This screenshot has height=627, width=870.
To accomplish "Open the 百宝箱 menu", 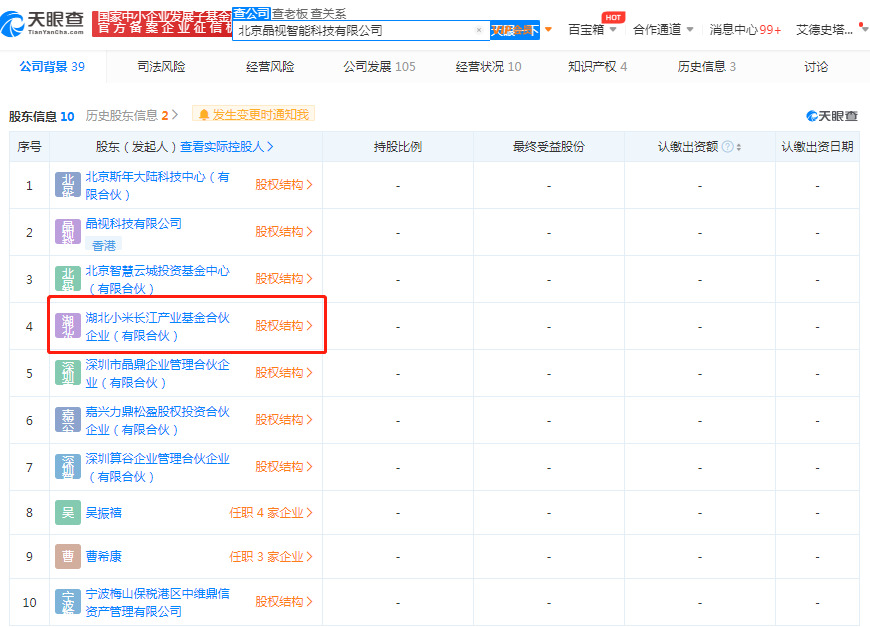I will (592, 29).
